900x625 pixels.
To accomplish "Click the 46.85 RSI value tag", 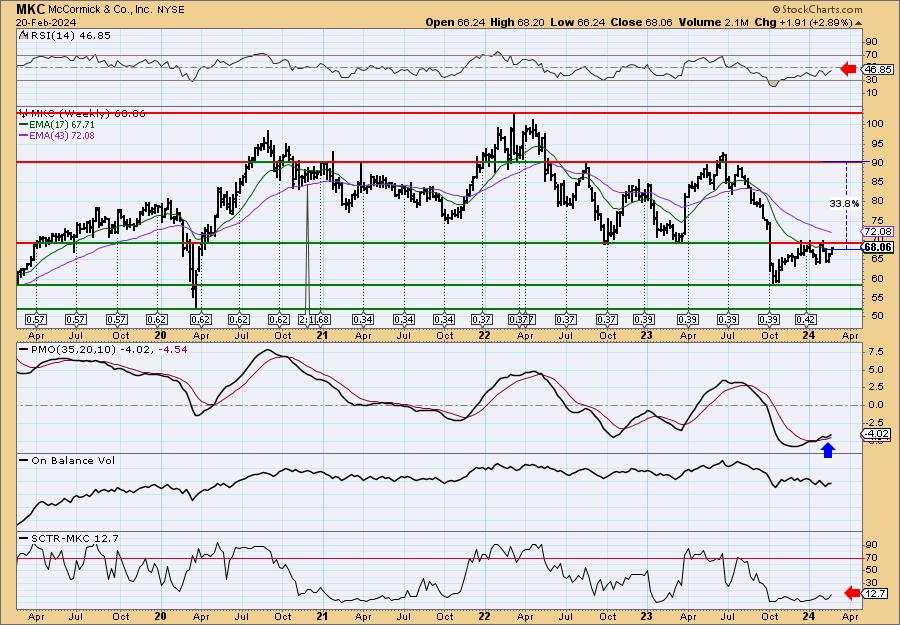I will click(878, 69).
